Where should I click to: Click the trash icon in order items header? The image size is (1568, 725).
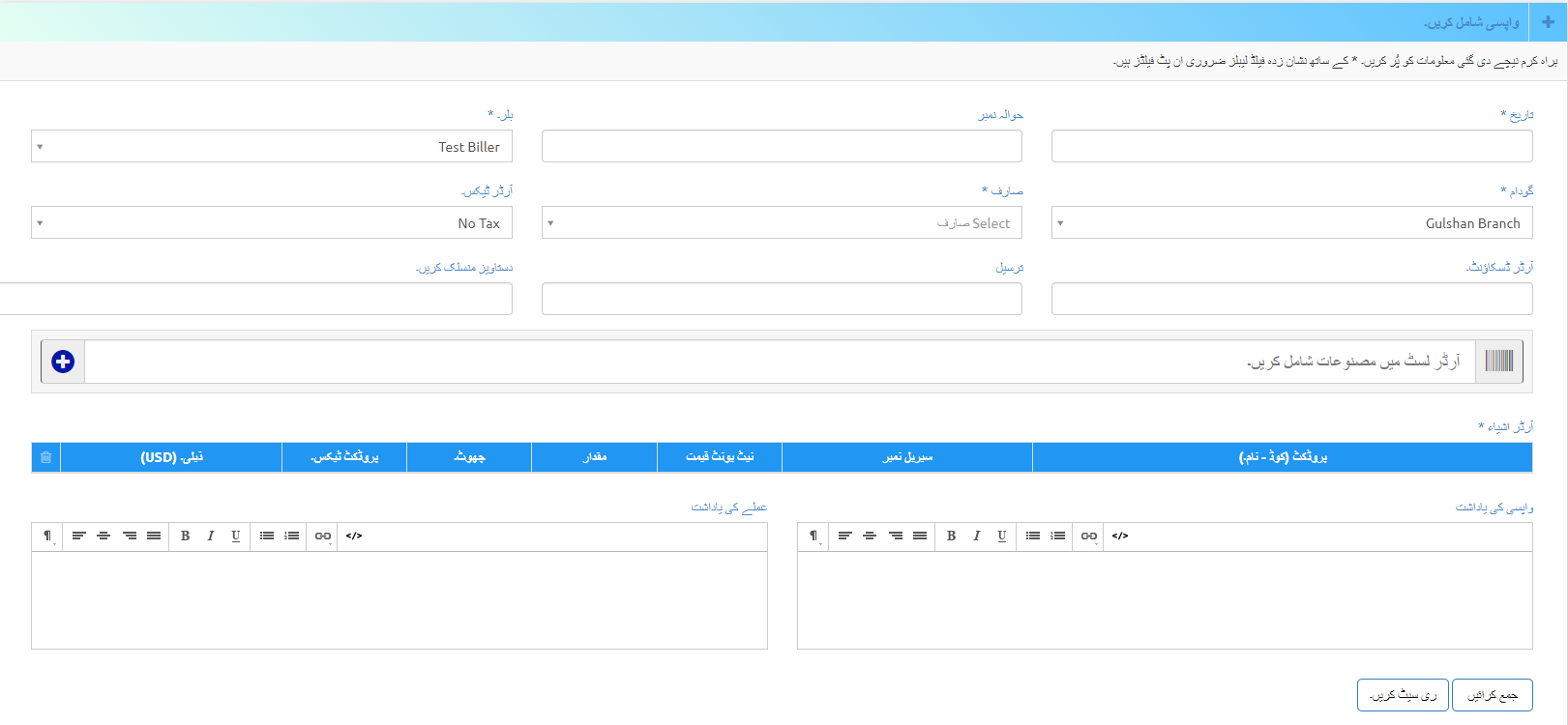(x=45, y=457)
